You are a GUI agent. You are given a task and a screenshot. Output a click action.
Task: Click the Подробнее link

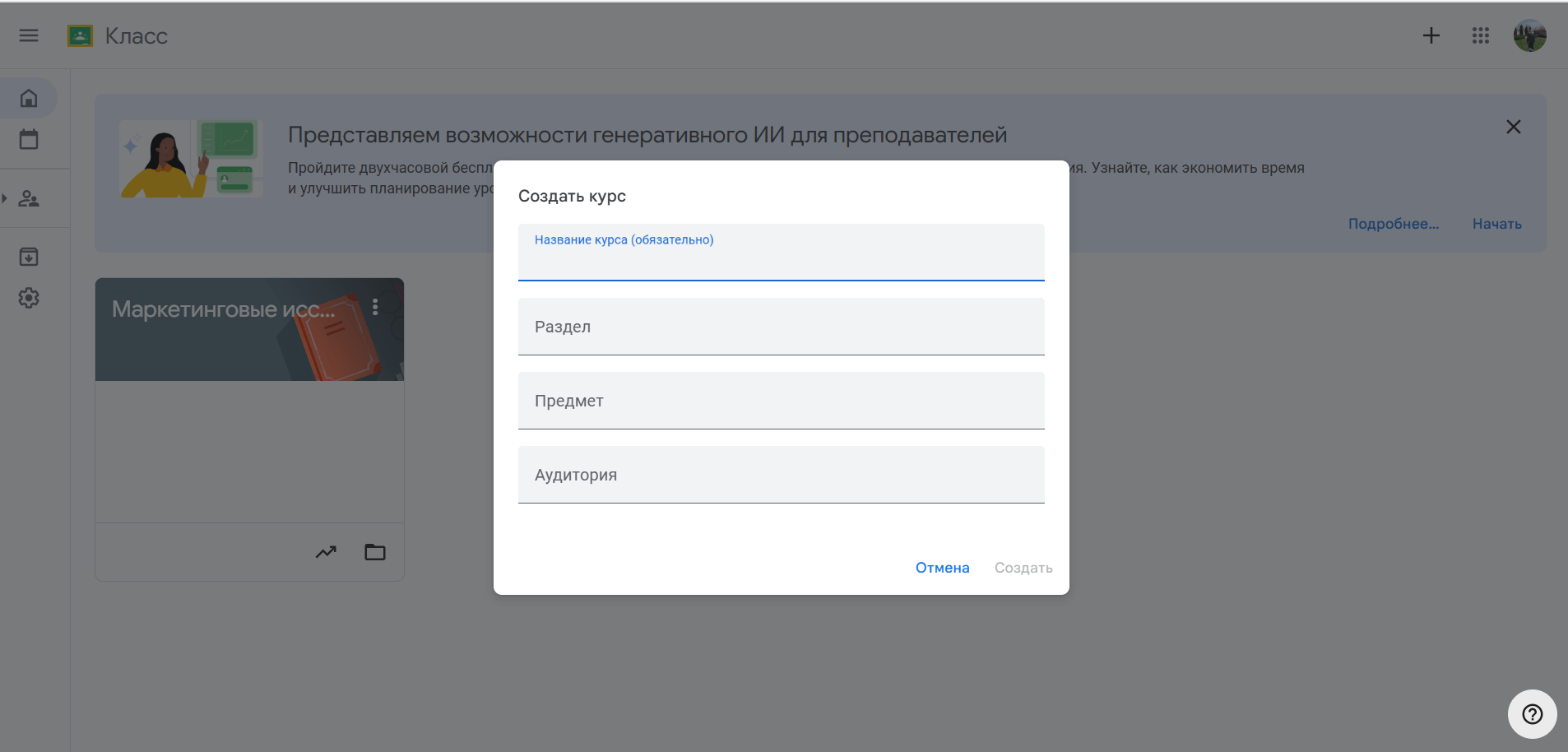click(x=1393, y=223)
